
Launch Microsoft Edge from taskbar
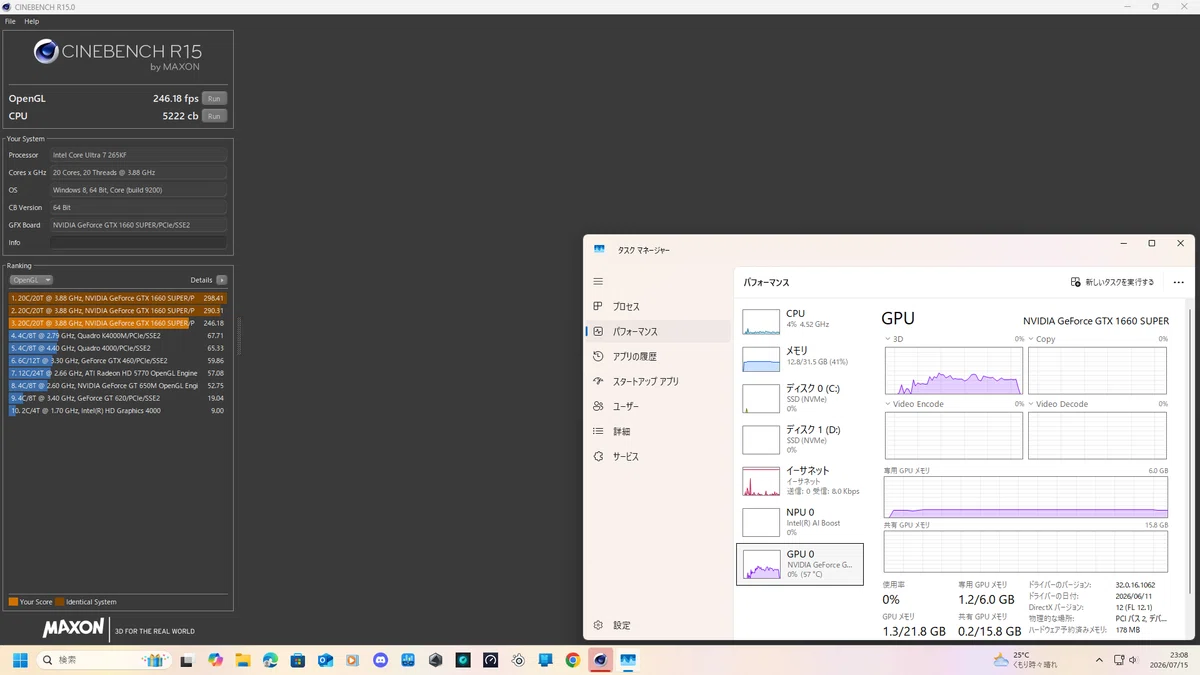(x=270, y=660)
